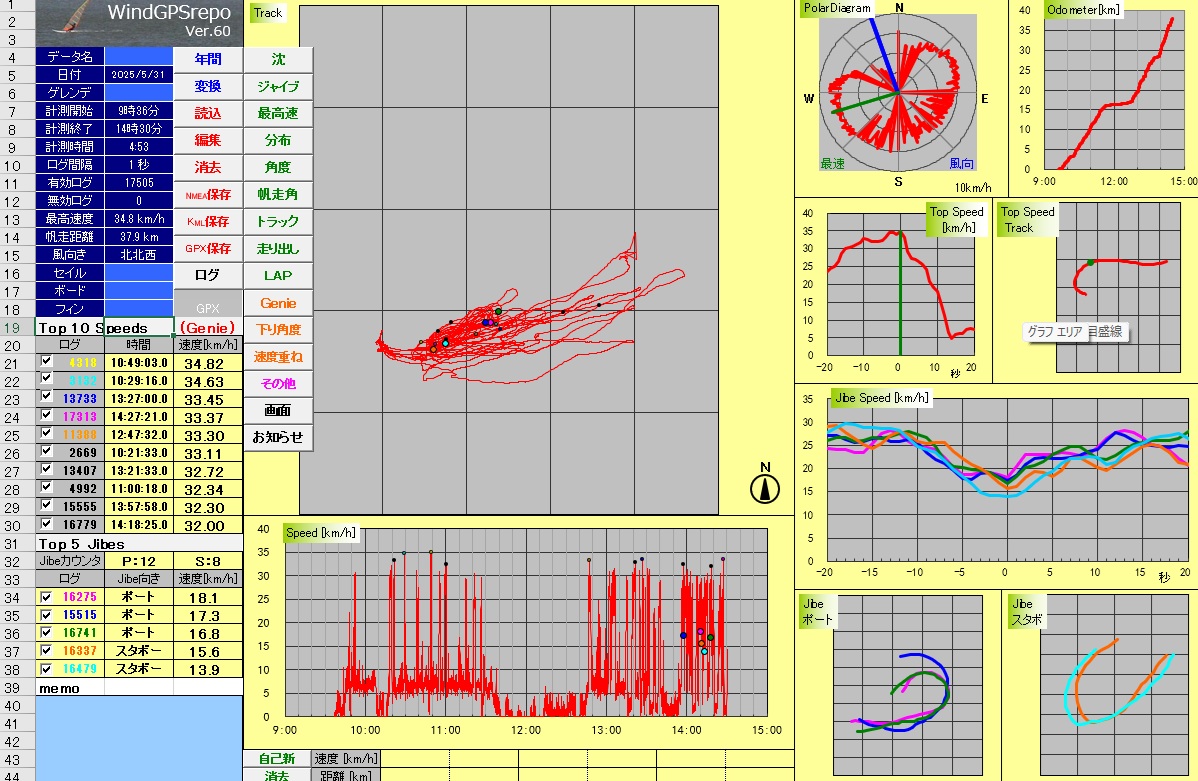
Task: Select the valid log count cell 17505
Action: [x=139, y=183]
